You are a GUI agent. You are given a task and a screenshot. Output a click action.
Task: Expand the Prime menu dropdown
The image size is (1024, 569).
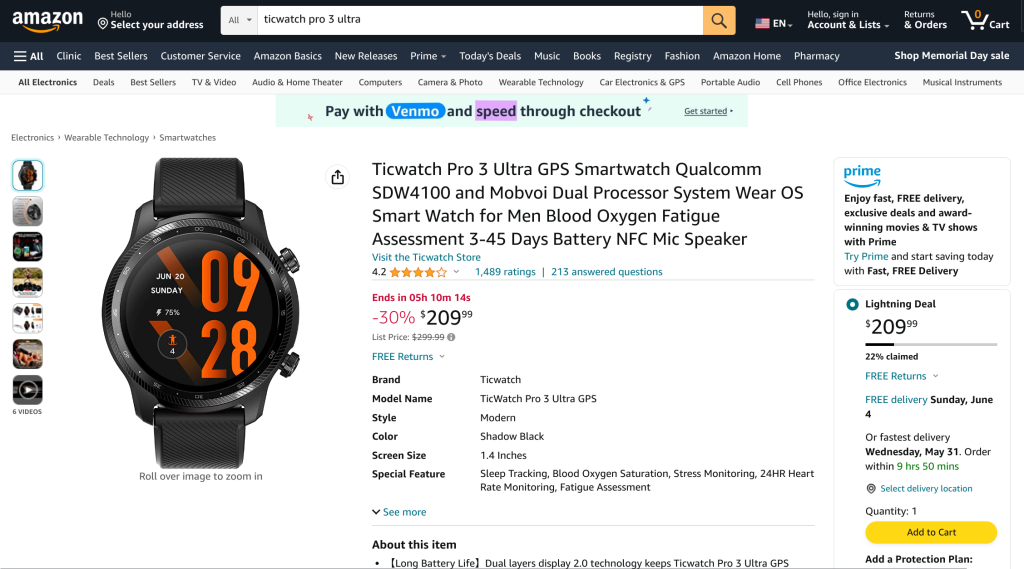pyautogui.click(x=428, y=56)
